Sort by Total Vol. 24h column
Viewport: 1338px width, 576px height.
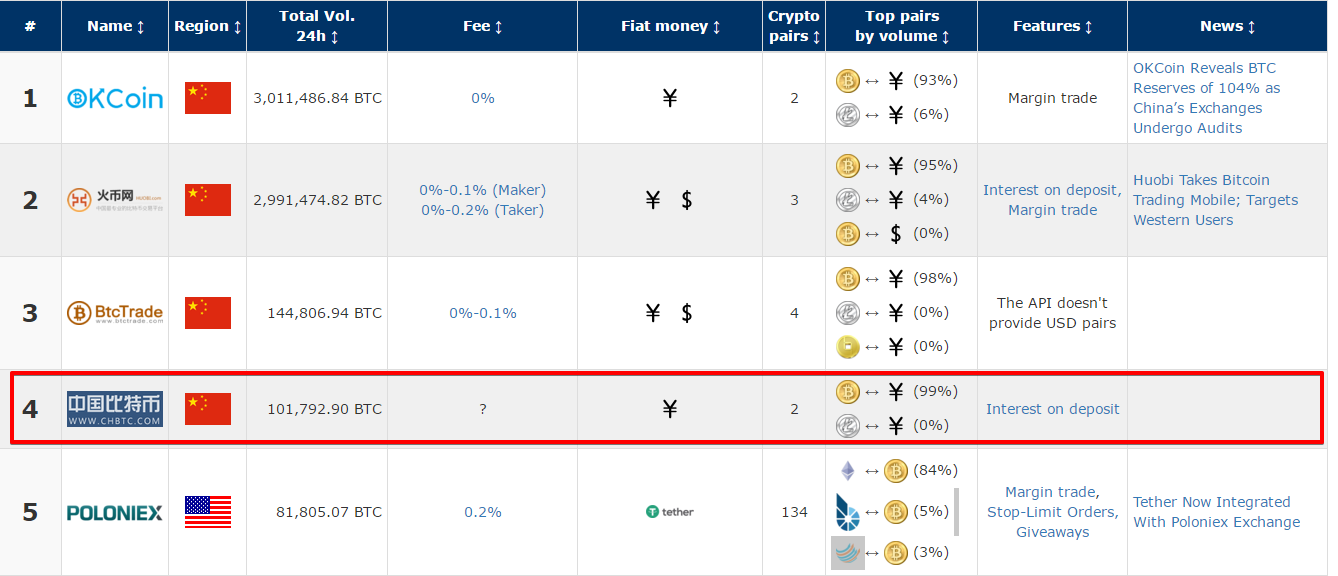316,25
